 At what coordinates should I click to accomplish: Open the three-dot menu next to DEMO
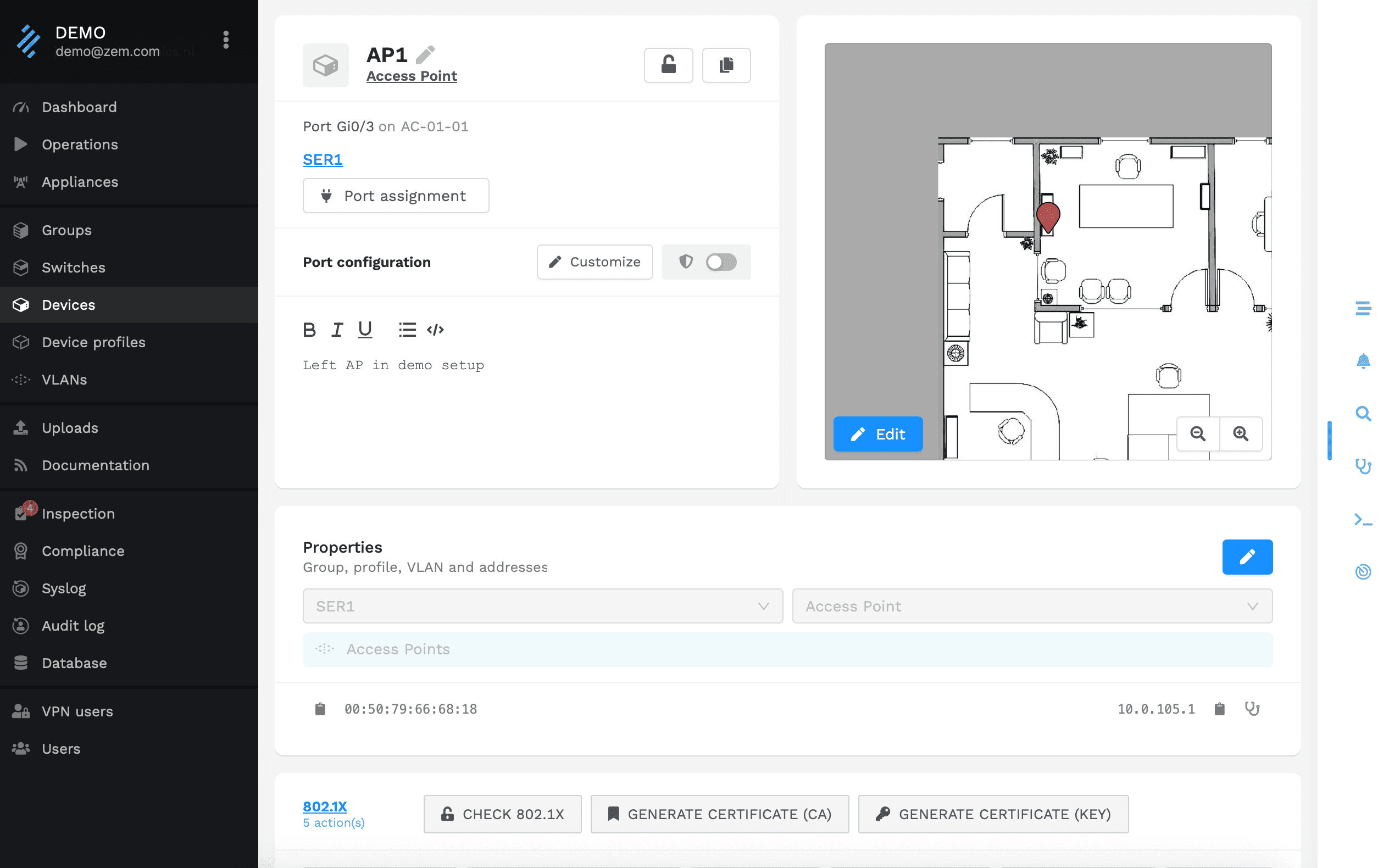pyautogui.click(x=226, y=39)
